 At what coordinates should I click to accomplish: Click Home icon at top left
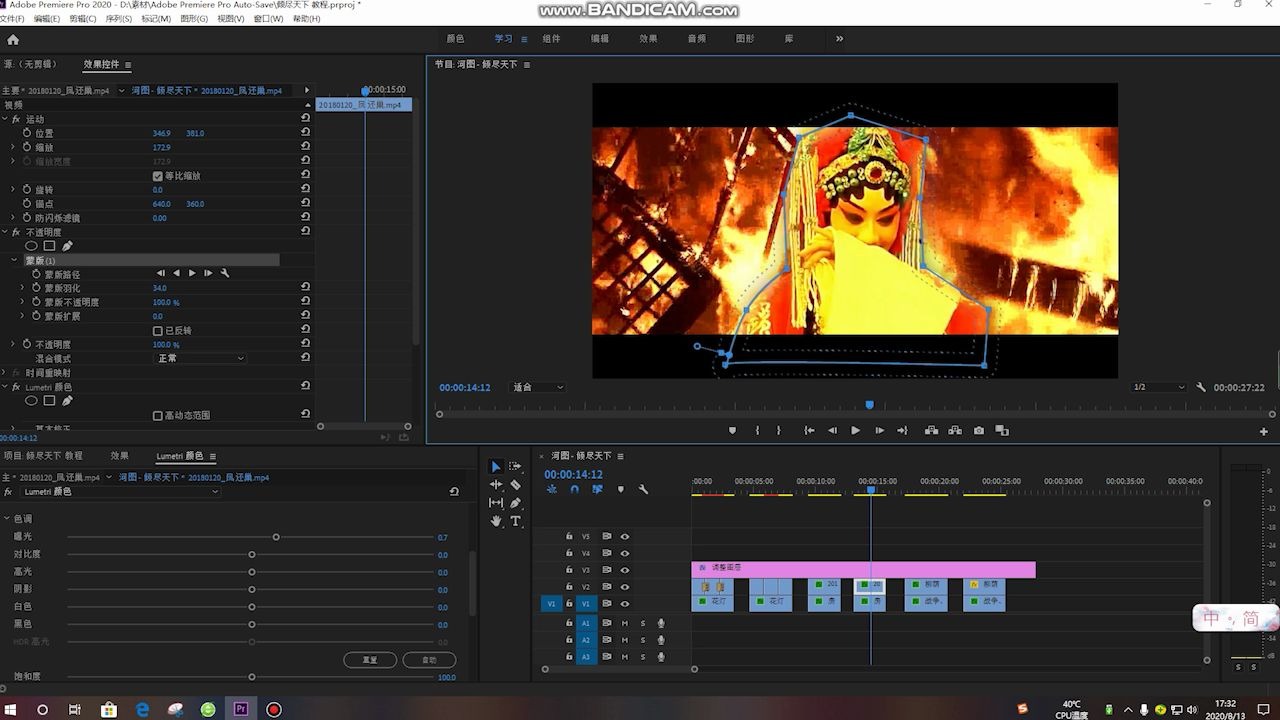pyautogui.click(x=13, y=40)
